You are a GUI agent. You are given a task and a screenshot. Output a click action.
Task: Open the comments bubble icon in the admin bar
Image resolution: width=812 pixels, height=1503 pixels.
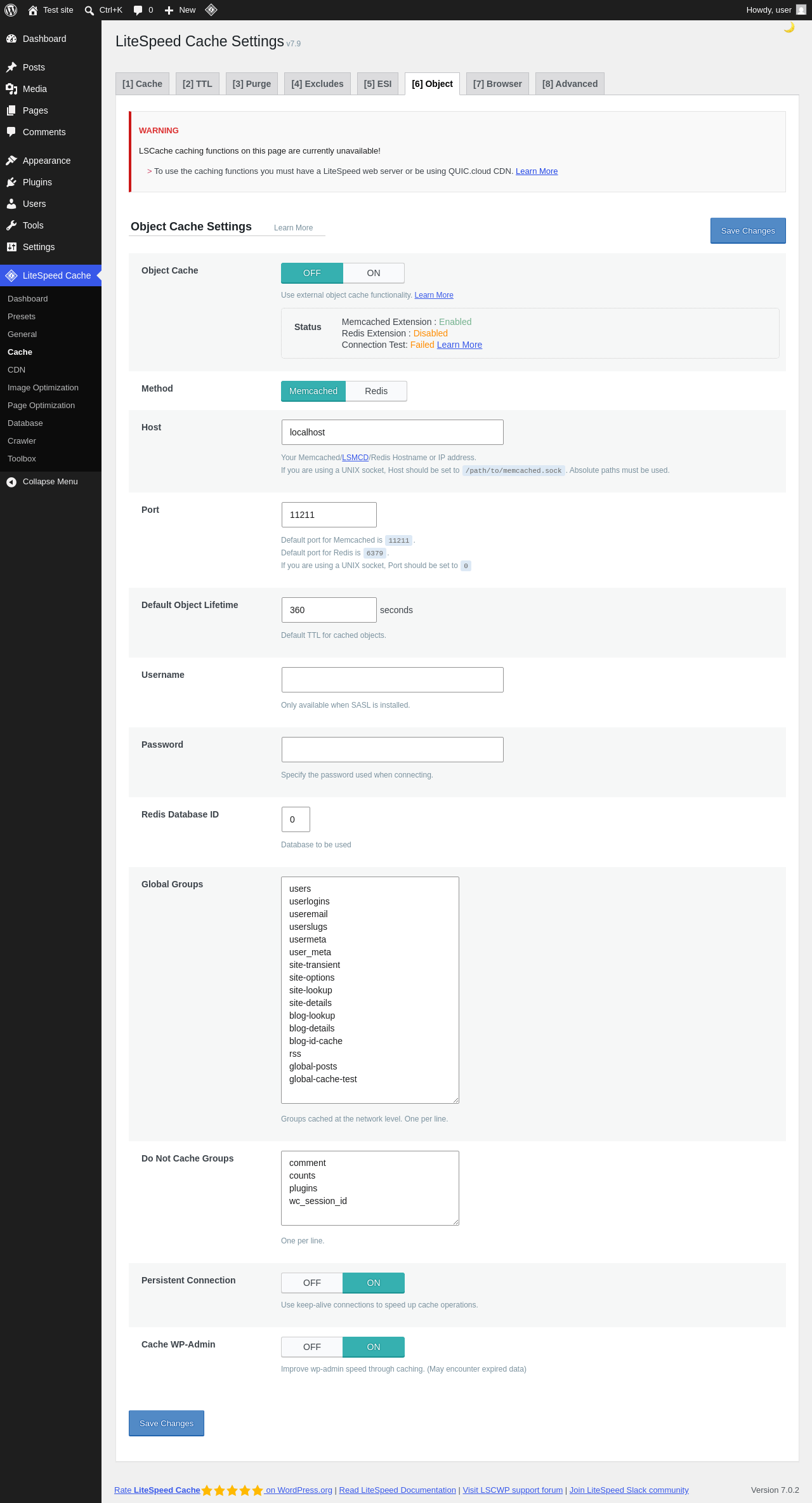138,10
